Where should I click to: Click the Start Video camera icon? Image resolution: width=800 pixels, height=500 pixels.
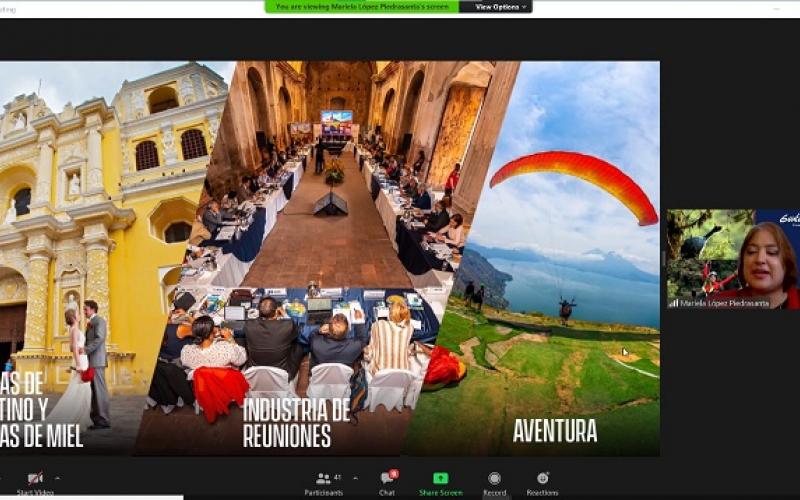(x=35, y=479)
